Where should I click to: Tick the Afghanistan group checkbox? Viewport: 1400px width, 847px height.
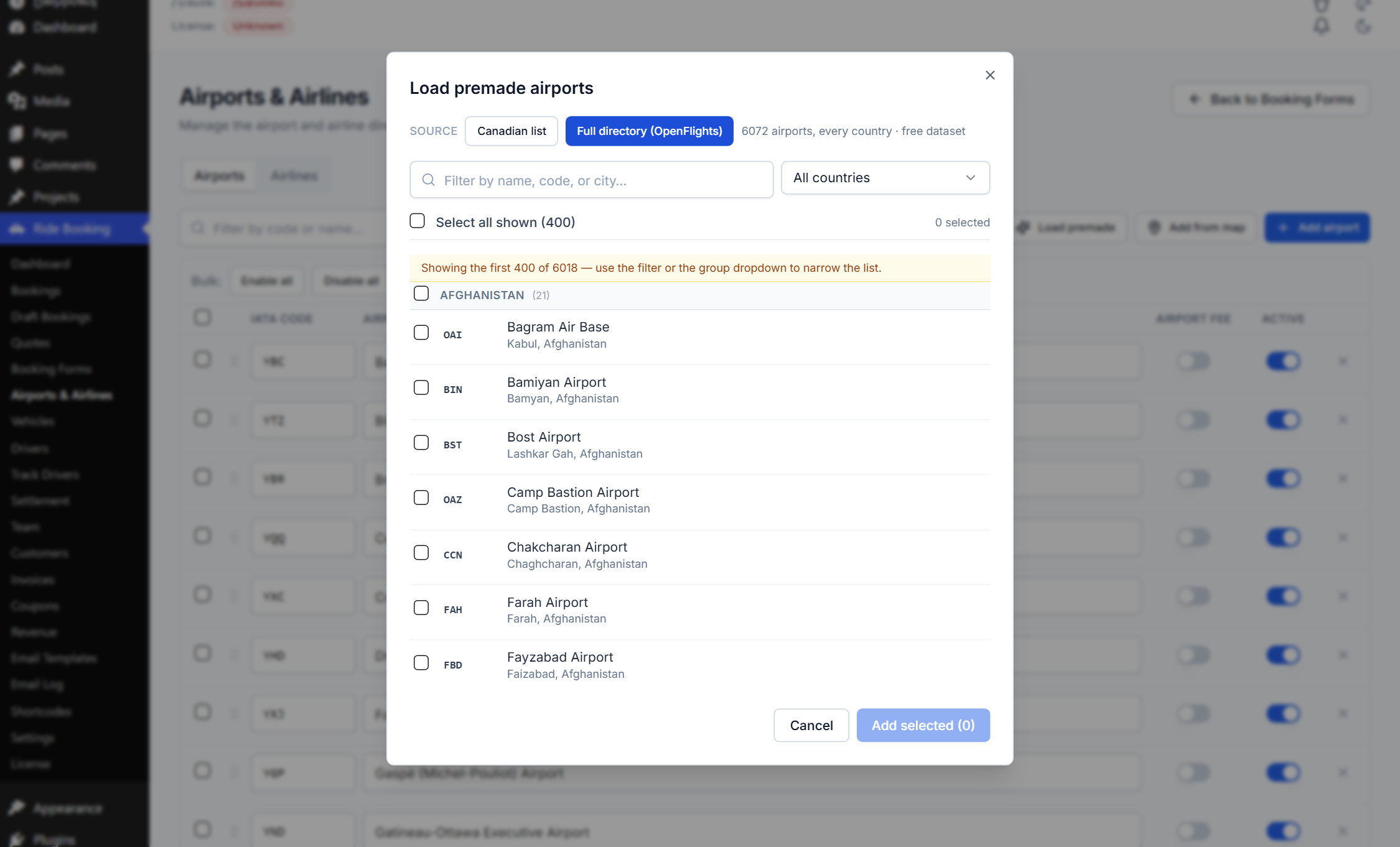(421, 294)
